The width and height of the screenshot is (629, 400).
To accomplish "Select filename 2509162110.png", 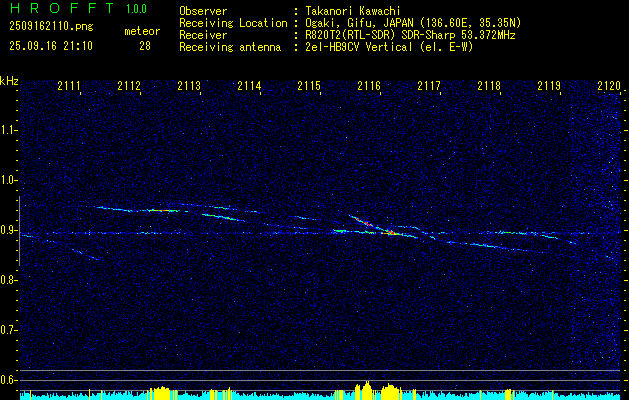I will (x=51, y=26).
